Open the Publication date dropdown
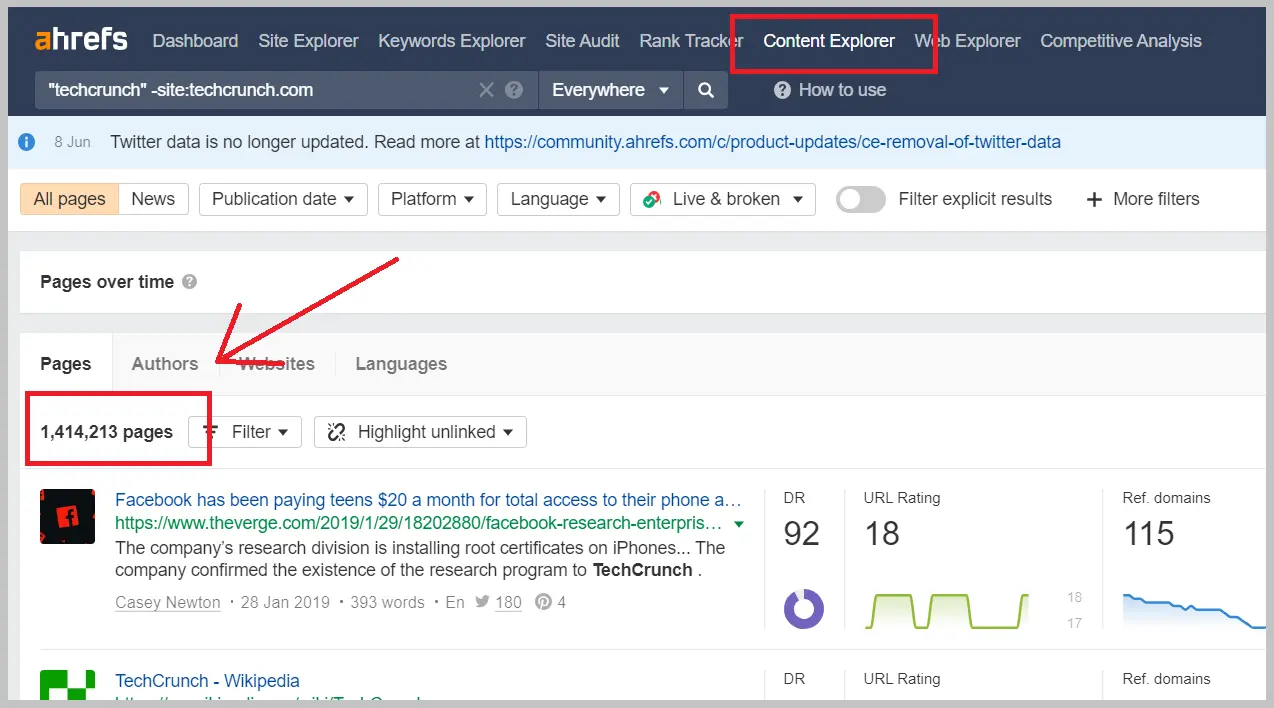 pos(283,199)
